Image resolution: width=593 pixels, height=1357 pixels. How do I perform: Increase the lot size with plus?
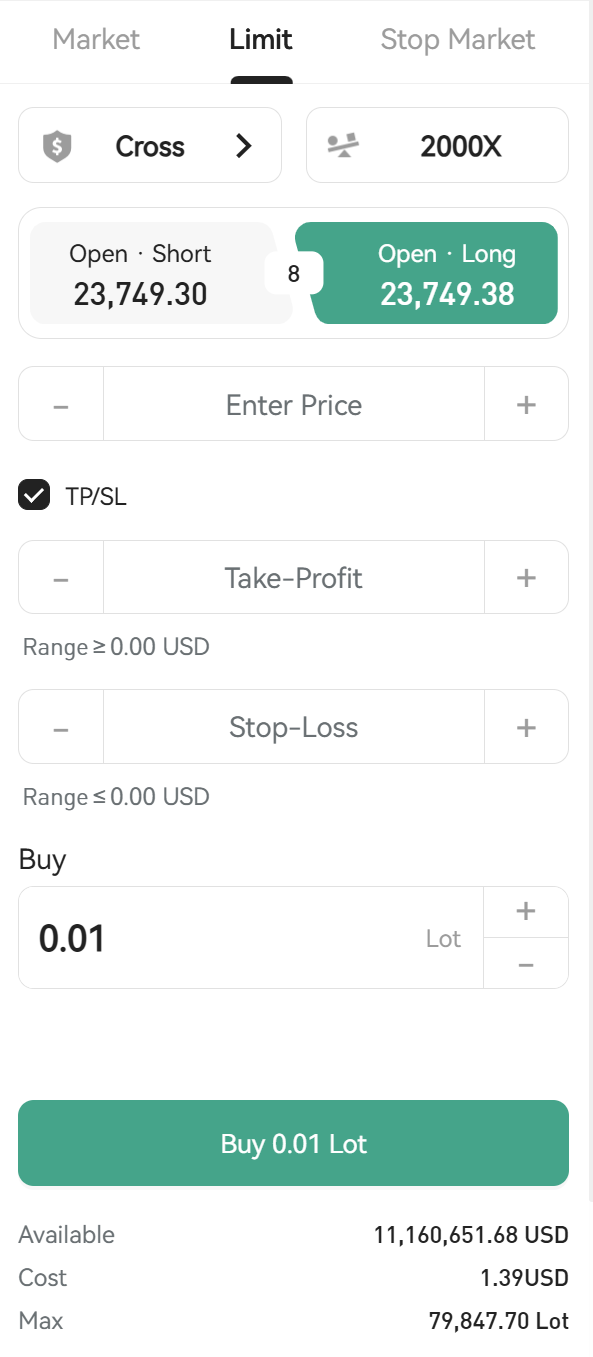pos(526,912)
